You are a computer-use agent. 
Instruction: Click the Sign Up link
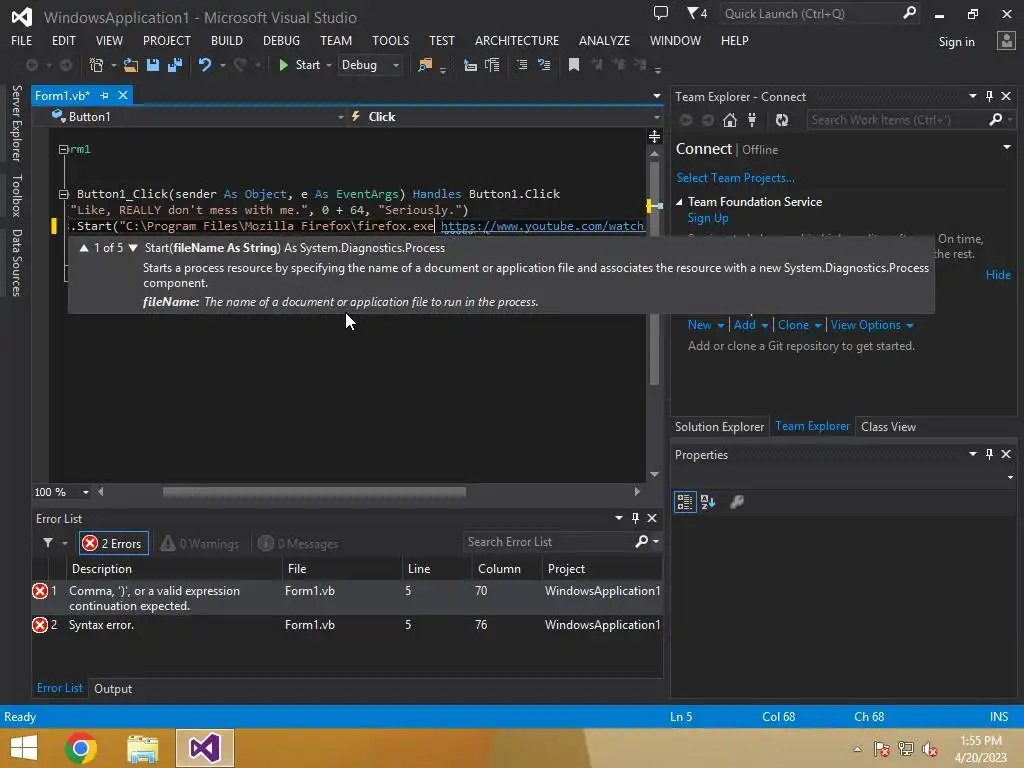click(707, 218)
